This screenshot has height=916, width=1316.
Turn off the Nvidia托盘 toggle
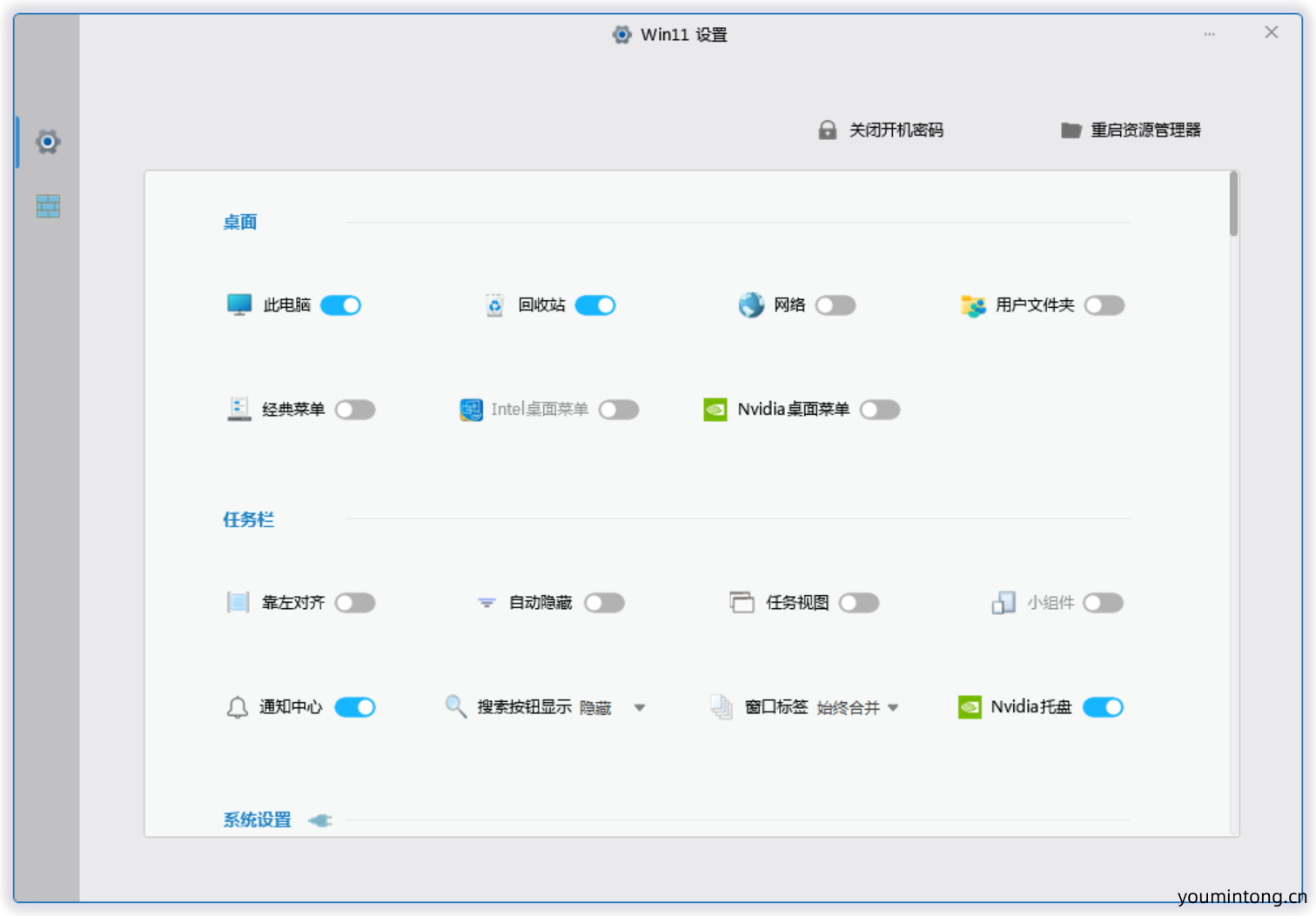[x=1104, y=707]
